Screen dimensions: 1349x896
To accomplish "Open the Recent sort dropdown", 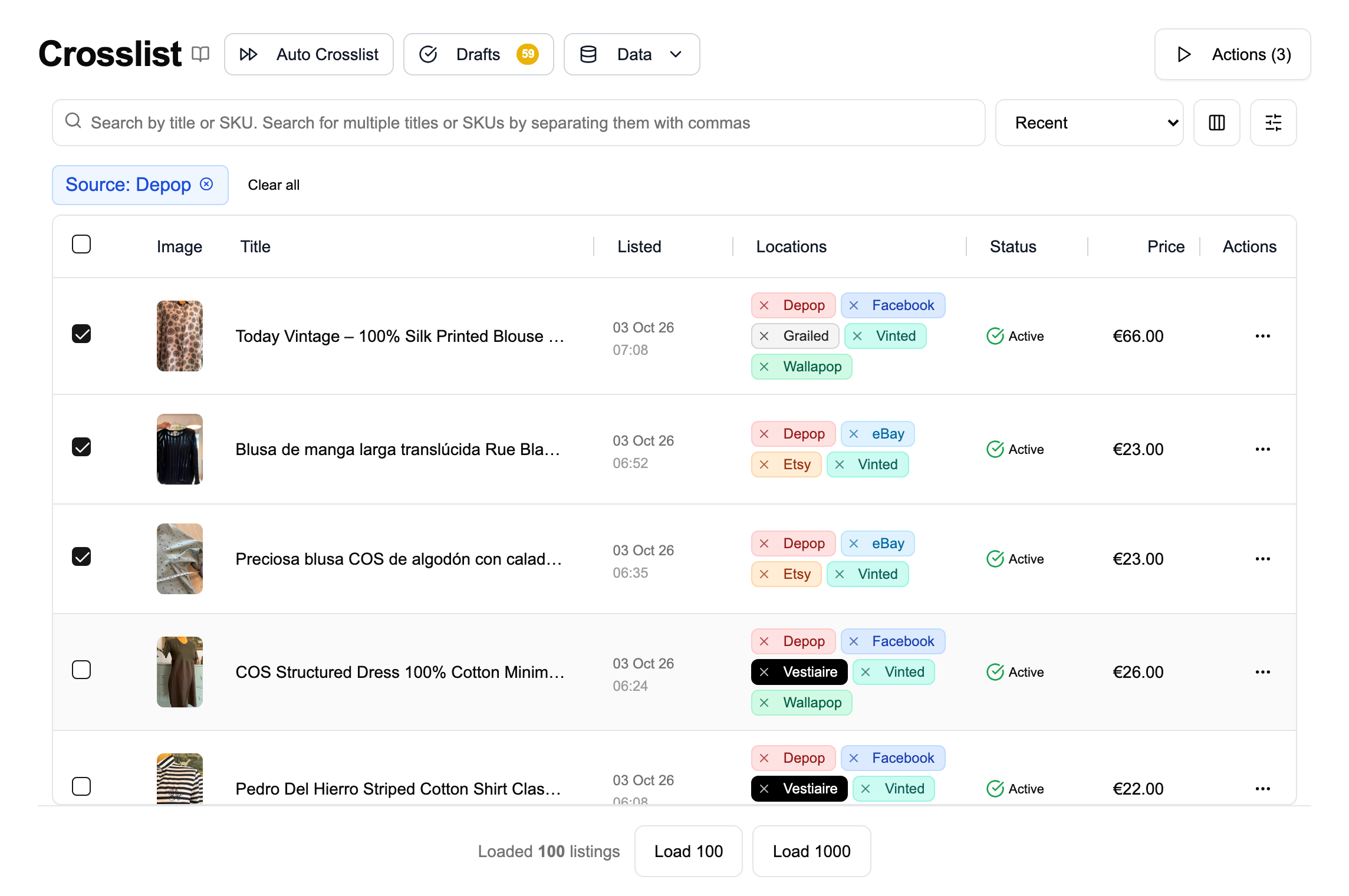I will 1089,123.
